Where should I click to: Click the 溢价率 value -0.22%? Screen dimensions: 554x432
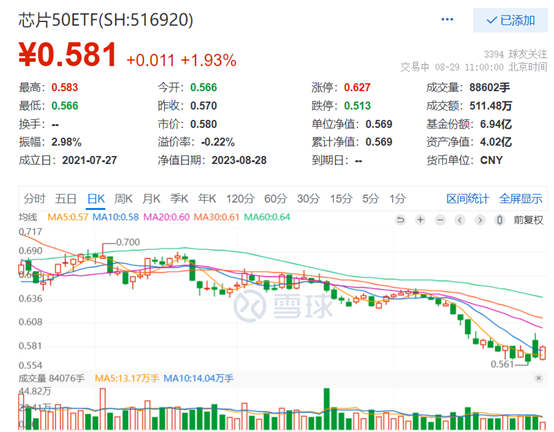pos(218,142)
